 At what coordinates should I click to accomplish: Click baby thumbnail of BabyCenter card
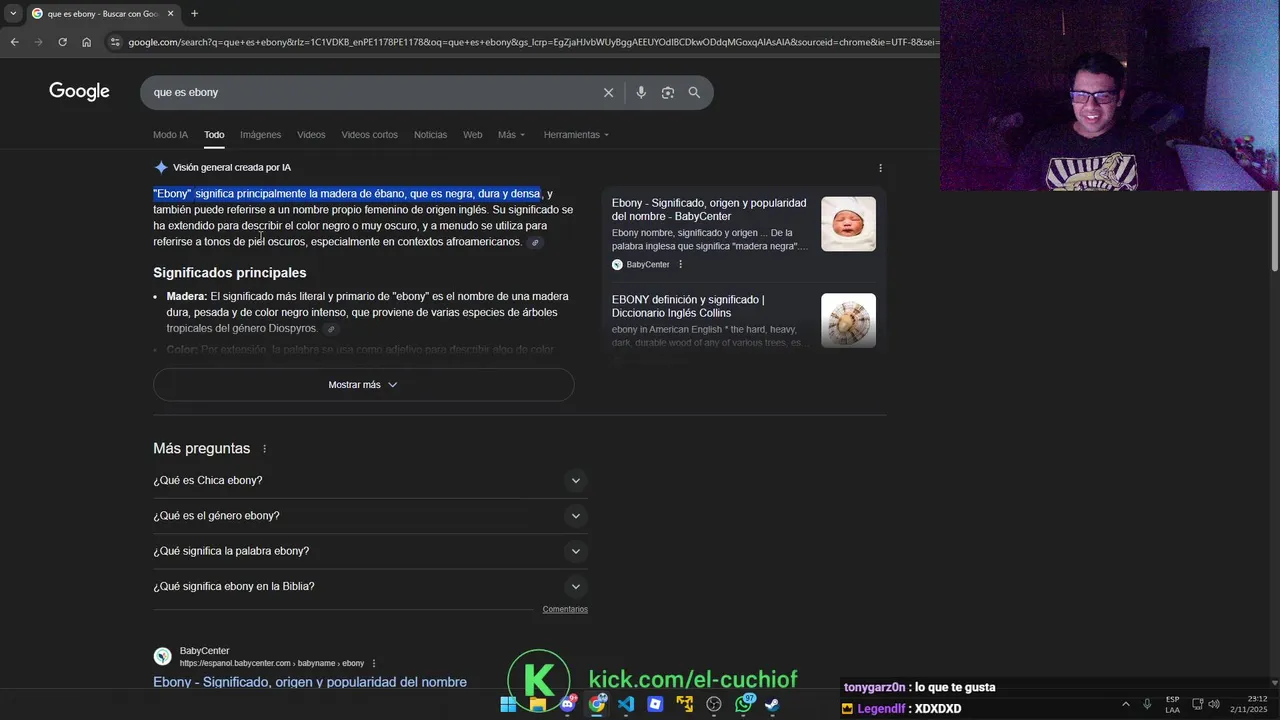pyautogui.click(x=848, y=224)
